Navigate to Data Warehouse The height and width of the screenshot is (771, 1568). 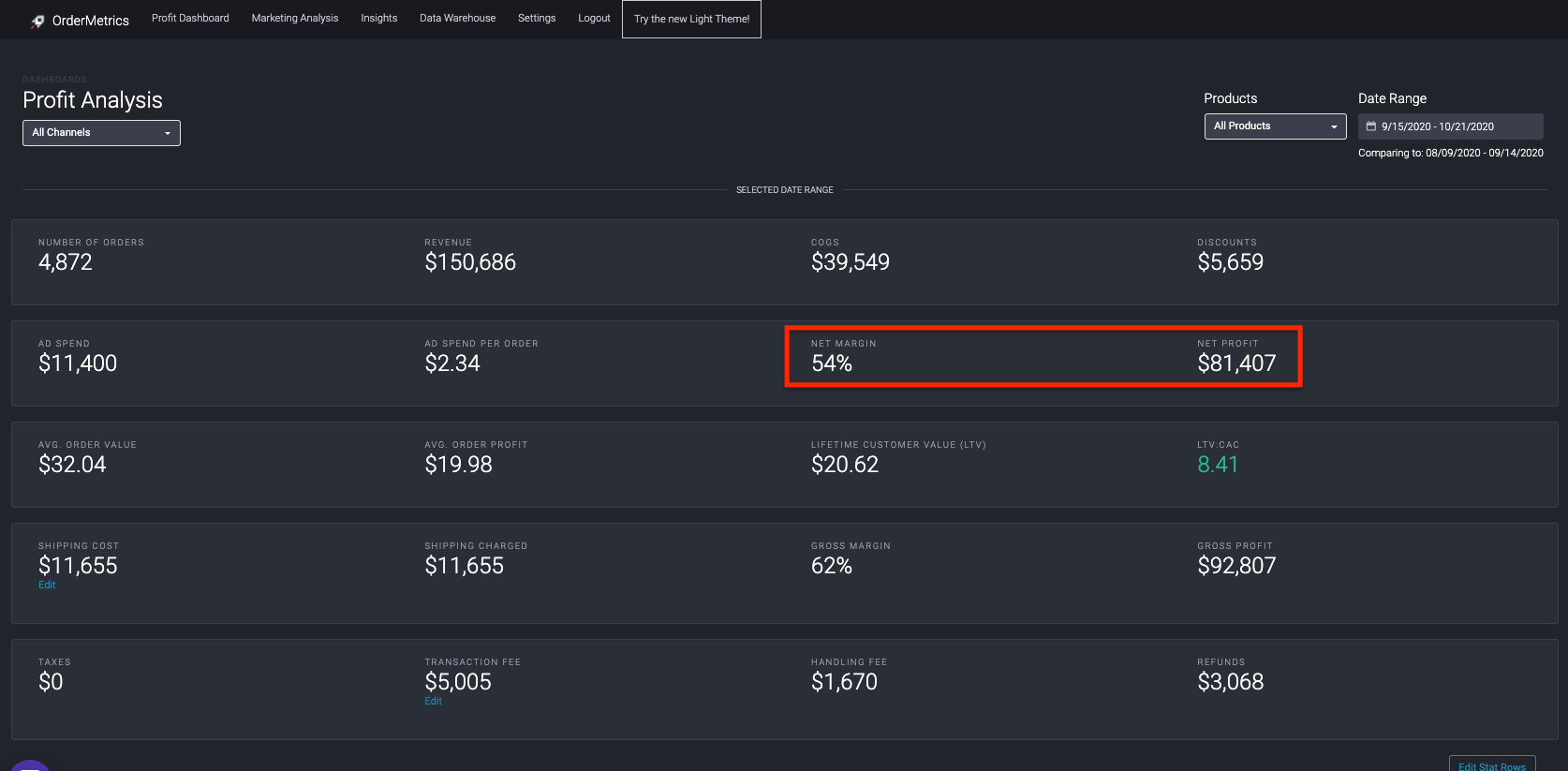click(457, 19)
